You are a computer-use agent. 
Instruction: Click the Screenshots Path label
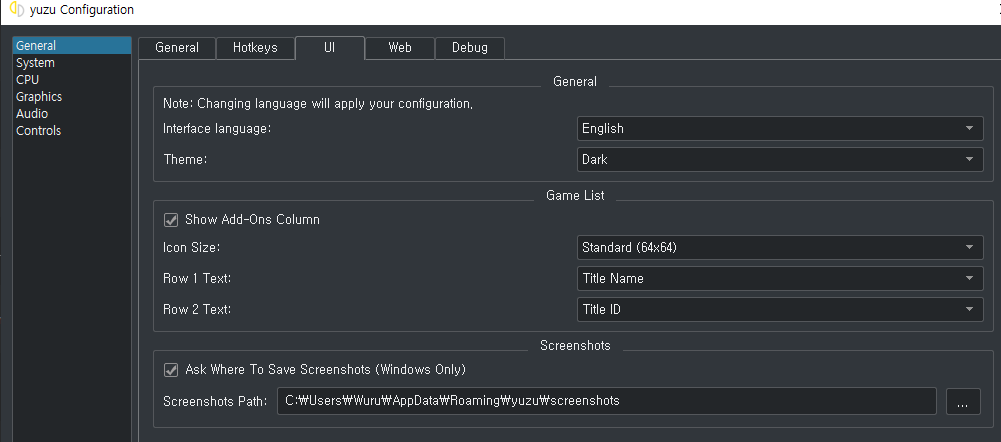(215, 401)
